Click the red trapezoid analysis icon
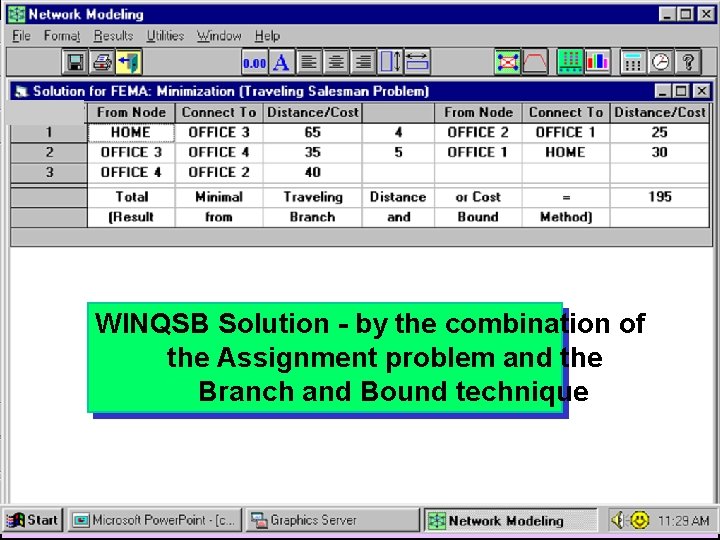 tap(534, 62)
